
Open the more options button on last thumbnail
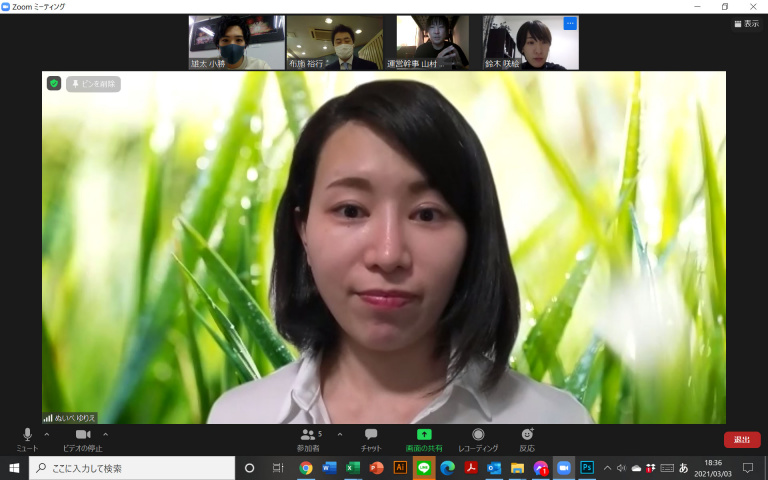(570, 23)
